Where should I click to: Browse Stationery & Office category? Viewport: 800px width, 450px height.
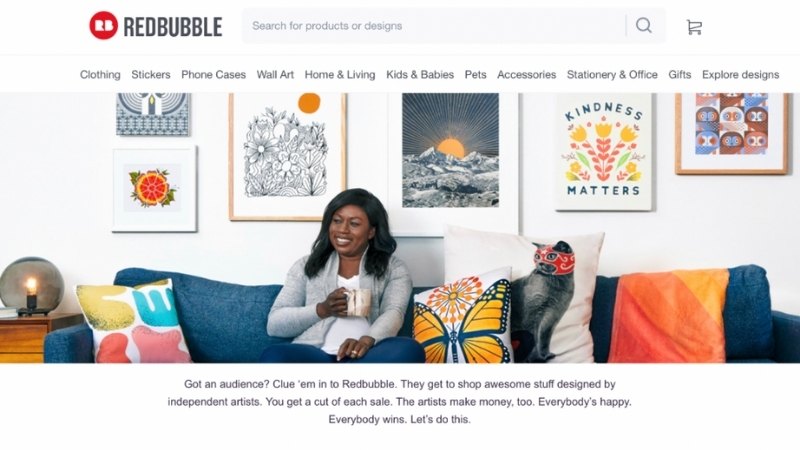coord(612,74)
